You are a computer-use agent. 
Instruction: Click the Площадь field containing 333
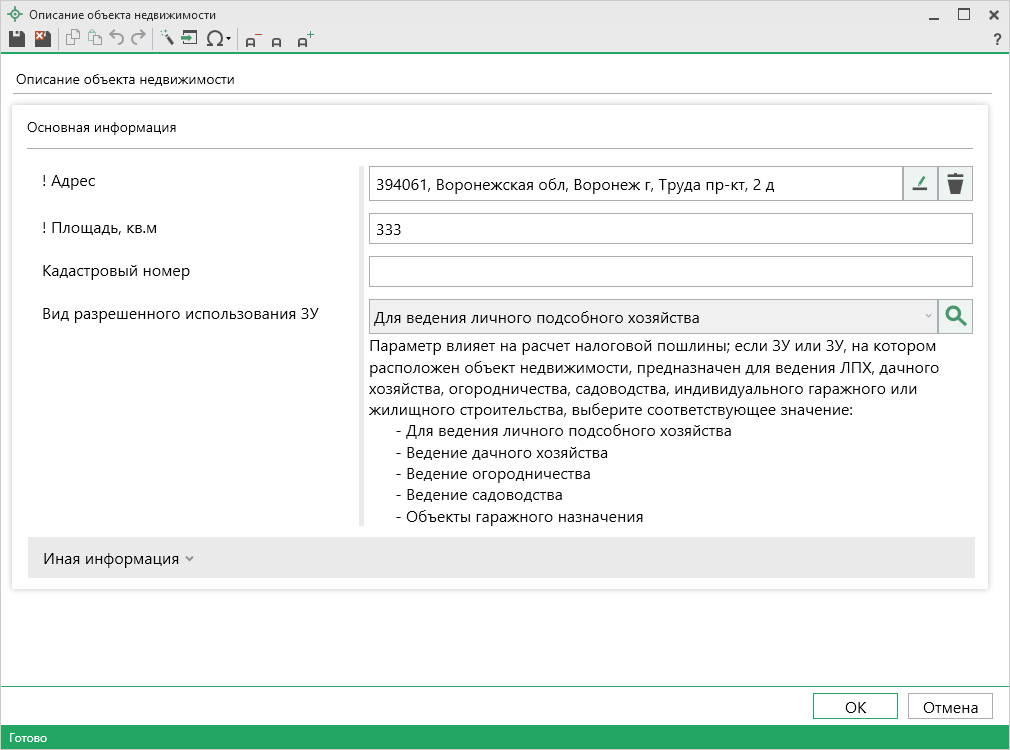coord(671,229)
